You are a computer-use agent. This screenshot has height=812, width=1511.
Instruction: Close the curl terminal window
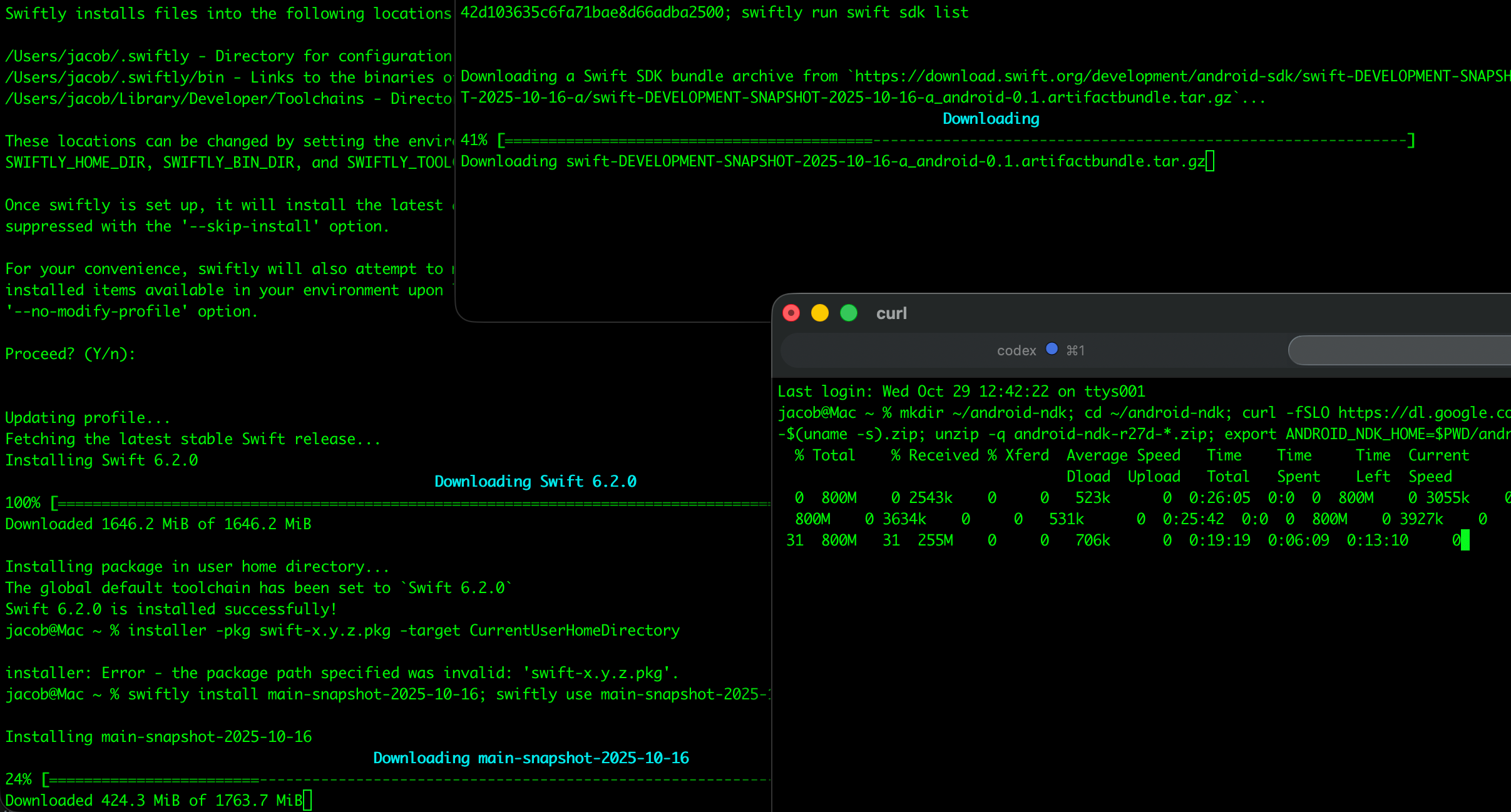[x=791, y=313]
